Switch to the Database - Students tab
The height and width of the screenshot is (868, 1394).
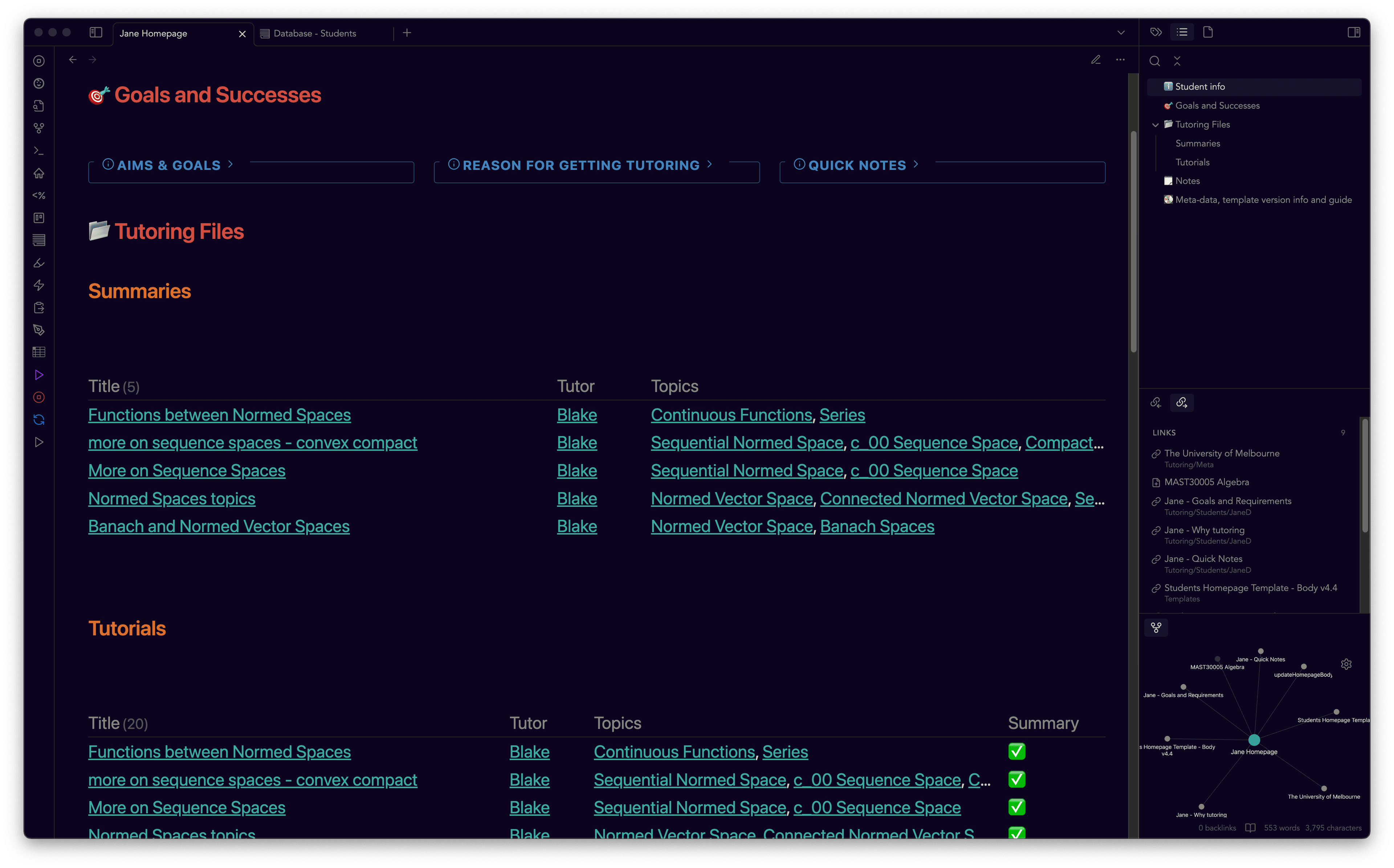pyautogui.click(x=314, y=33)
